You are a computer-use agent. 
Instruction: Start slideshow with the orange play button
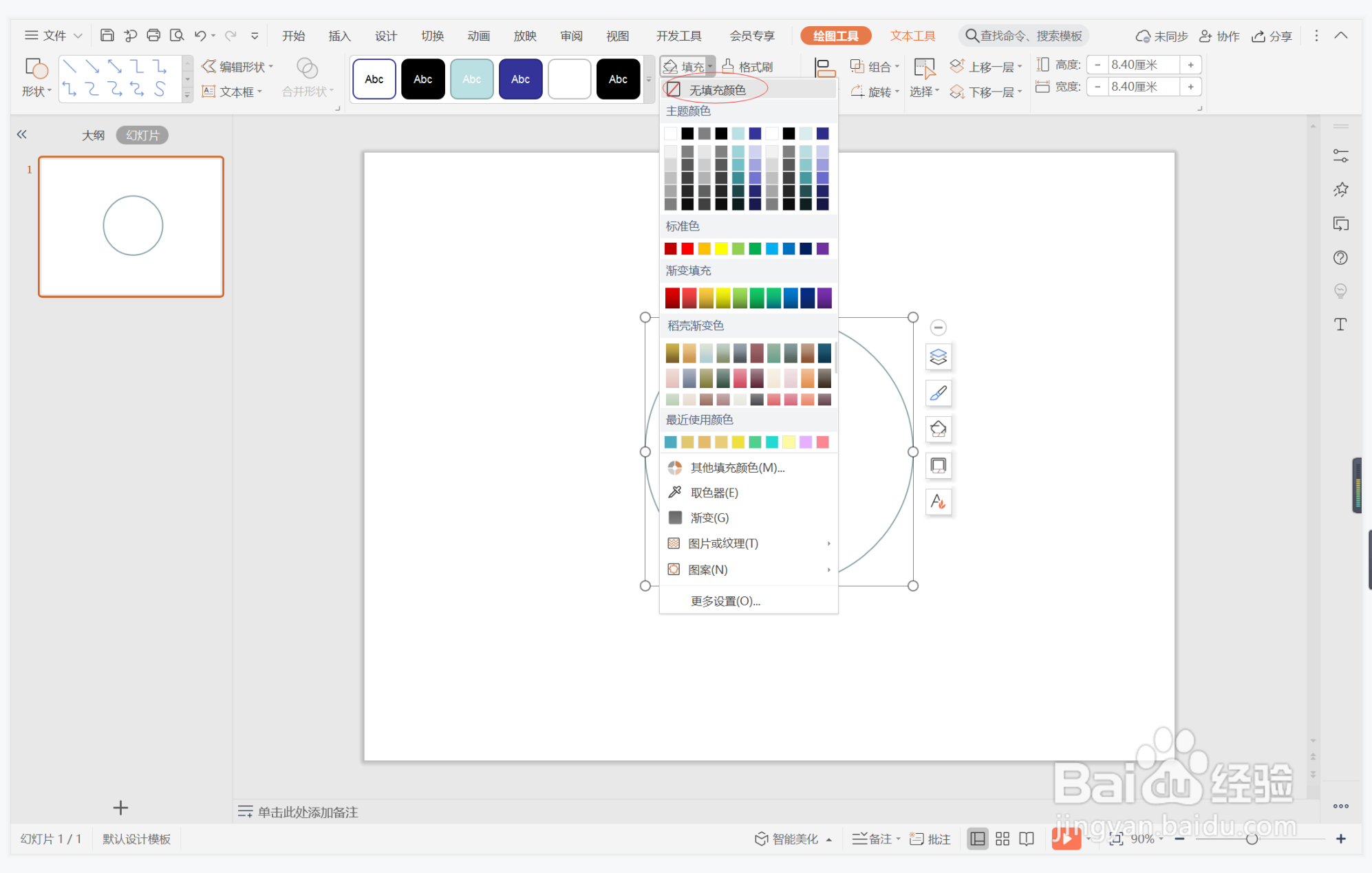tap(1066, 838)
